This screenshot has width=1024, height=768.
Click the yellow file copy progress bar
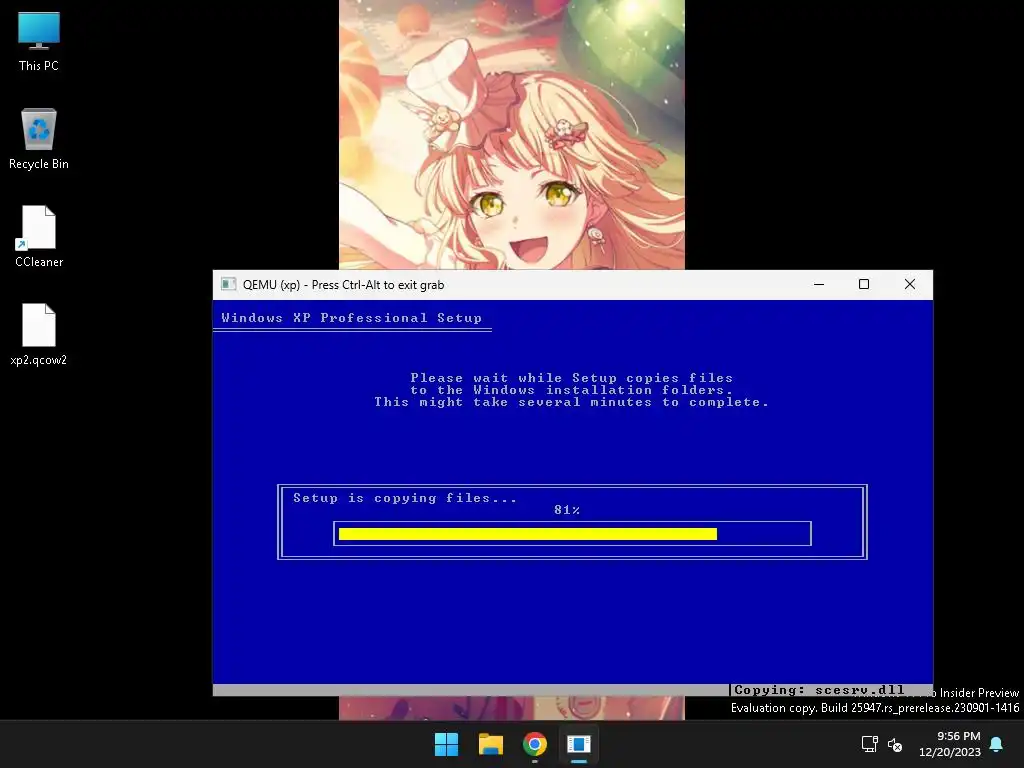tap(528, 534)
